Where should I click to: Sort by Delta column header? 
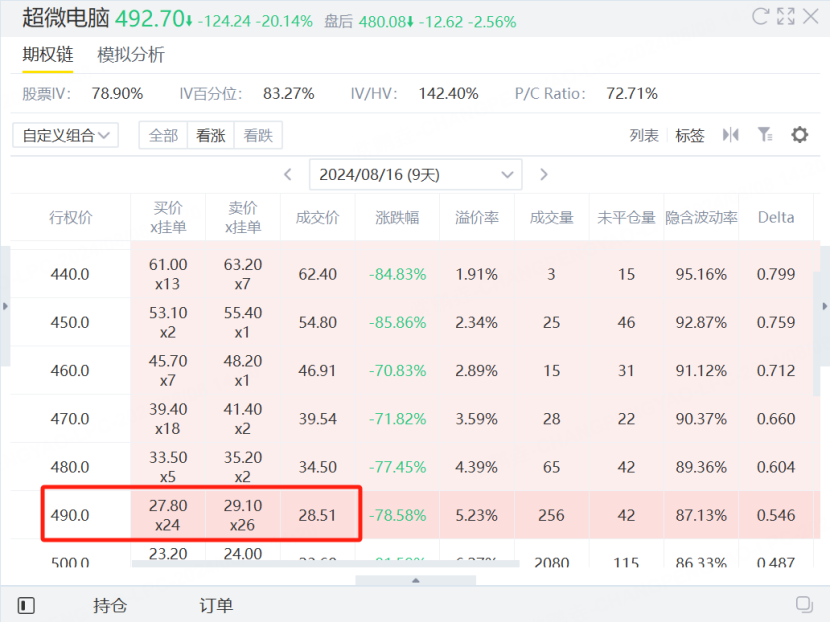click(x=776, y=218)
